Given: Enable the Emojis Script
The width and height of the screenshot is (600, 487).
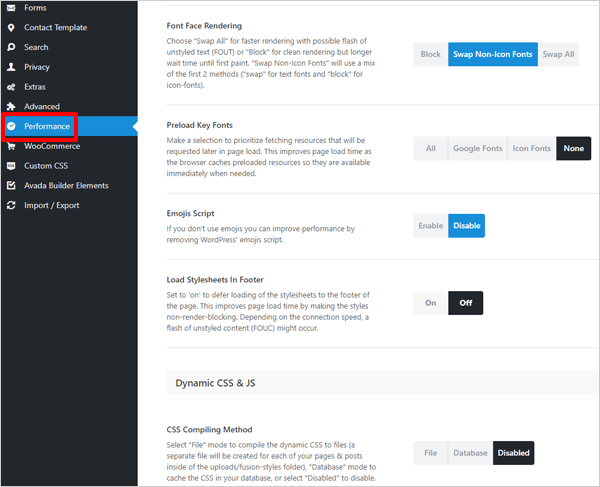Looking at the screenshot, I should point(431,226).
